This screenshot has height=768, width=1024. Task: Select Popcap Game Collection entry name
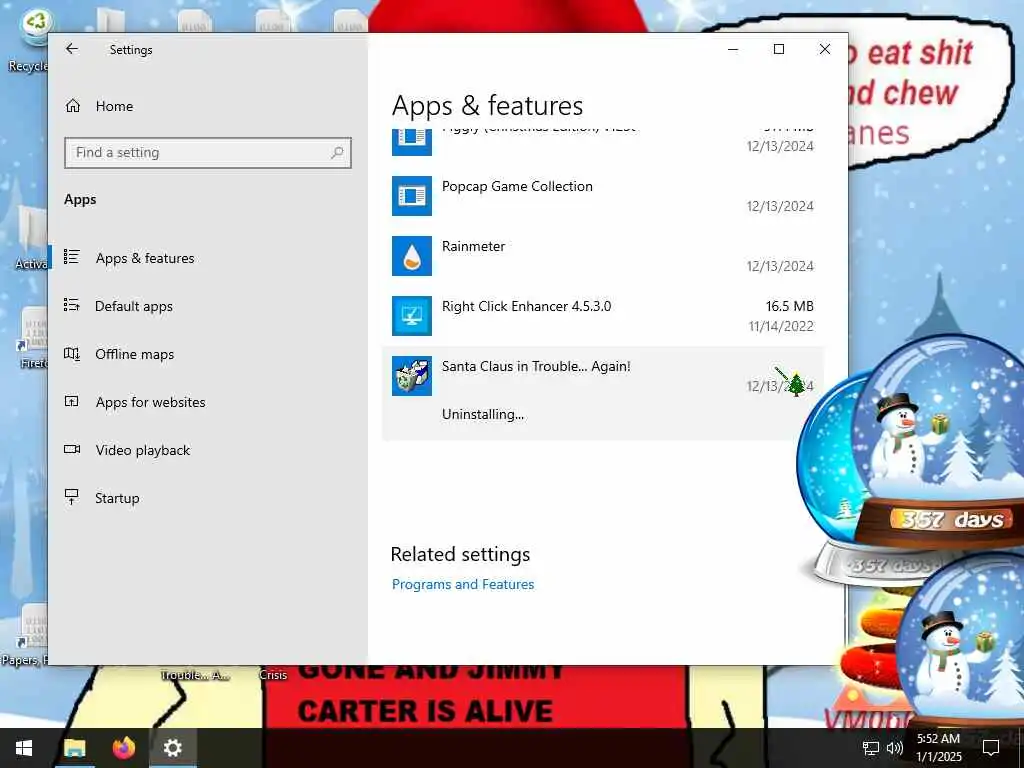[517, 186]
